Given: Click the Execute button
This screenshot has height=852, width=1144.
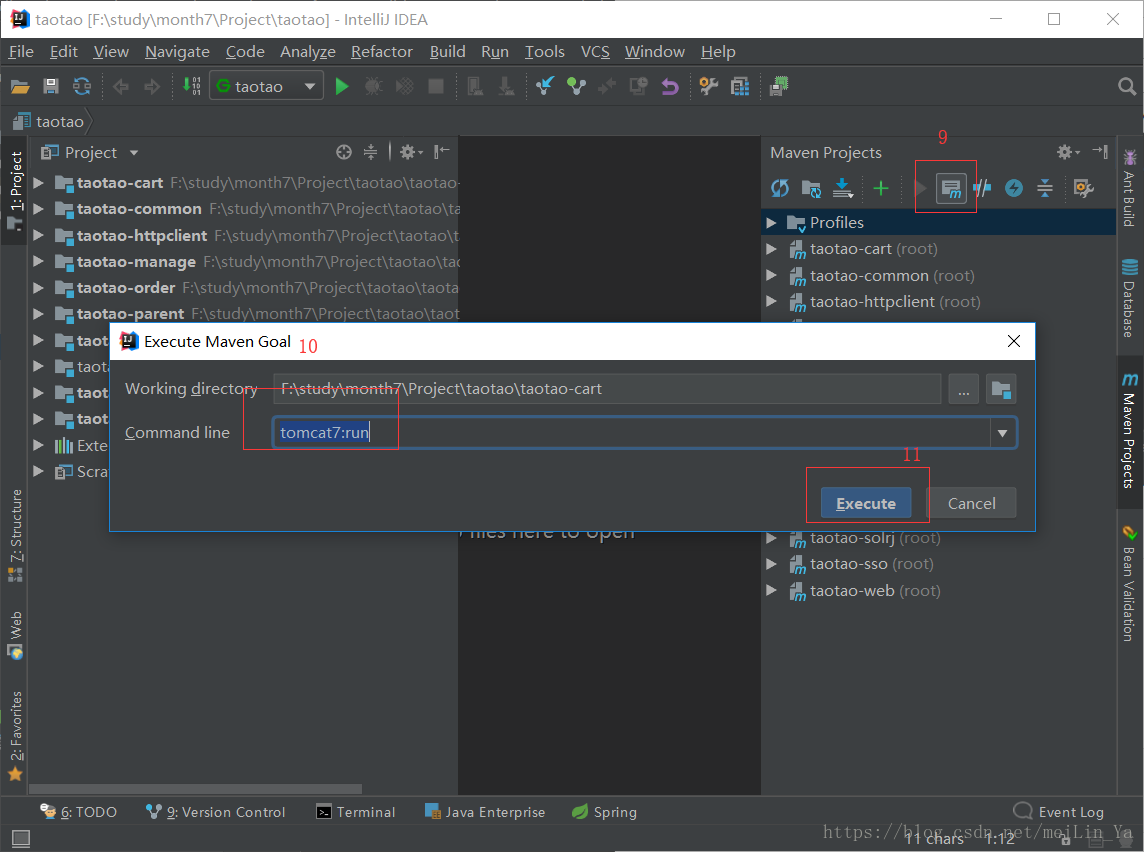Looking at the screenshot, I should coord(865,503).
